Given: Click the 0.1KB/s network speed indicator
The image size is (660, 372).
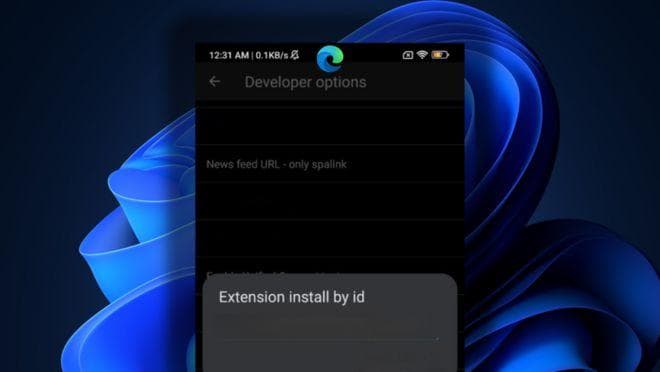Looking at the screenshot, I should pyautogui.click(x=272, y=55).
